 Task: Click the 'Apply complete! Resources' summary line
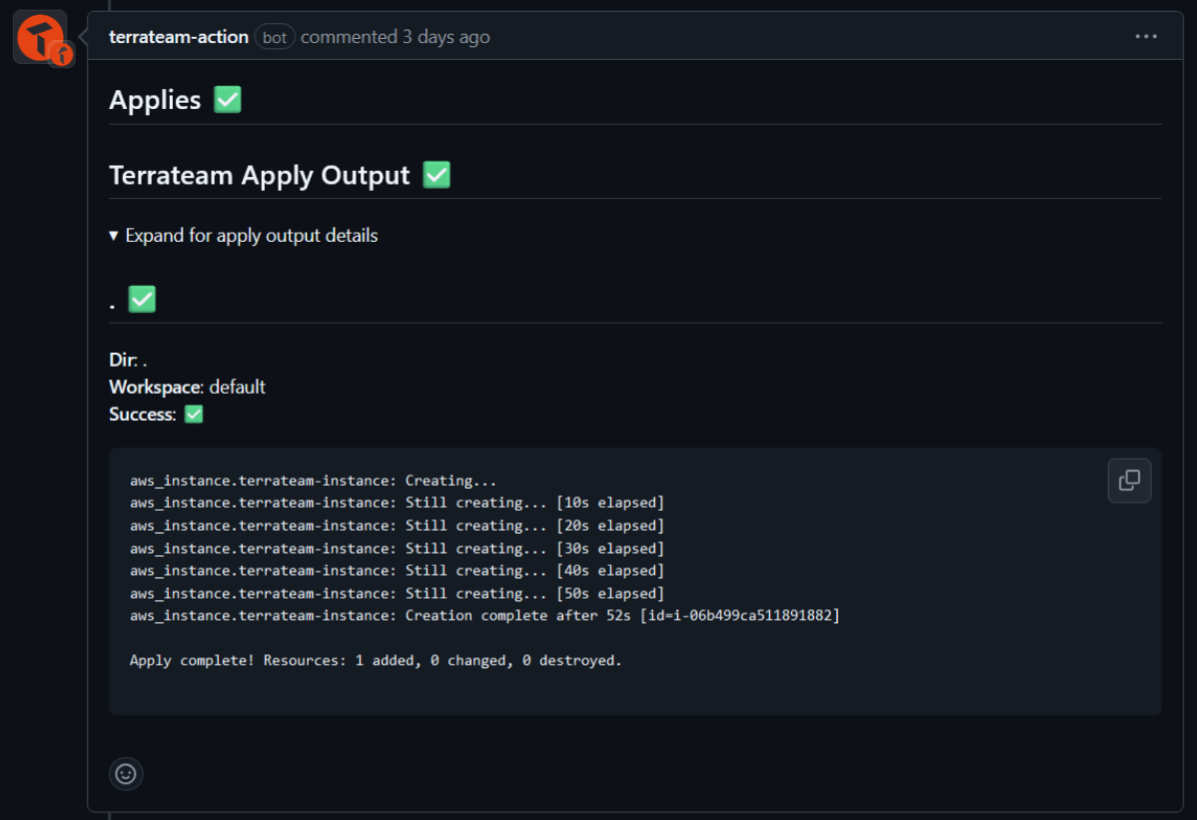[x=376, y=660]
